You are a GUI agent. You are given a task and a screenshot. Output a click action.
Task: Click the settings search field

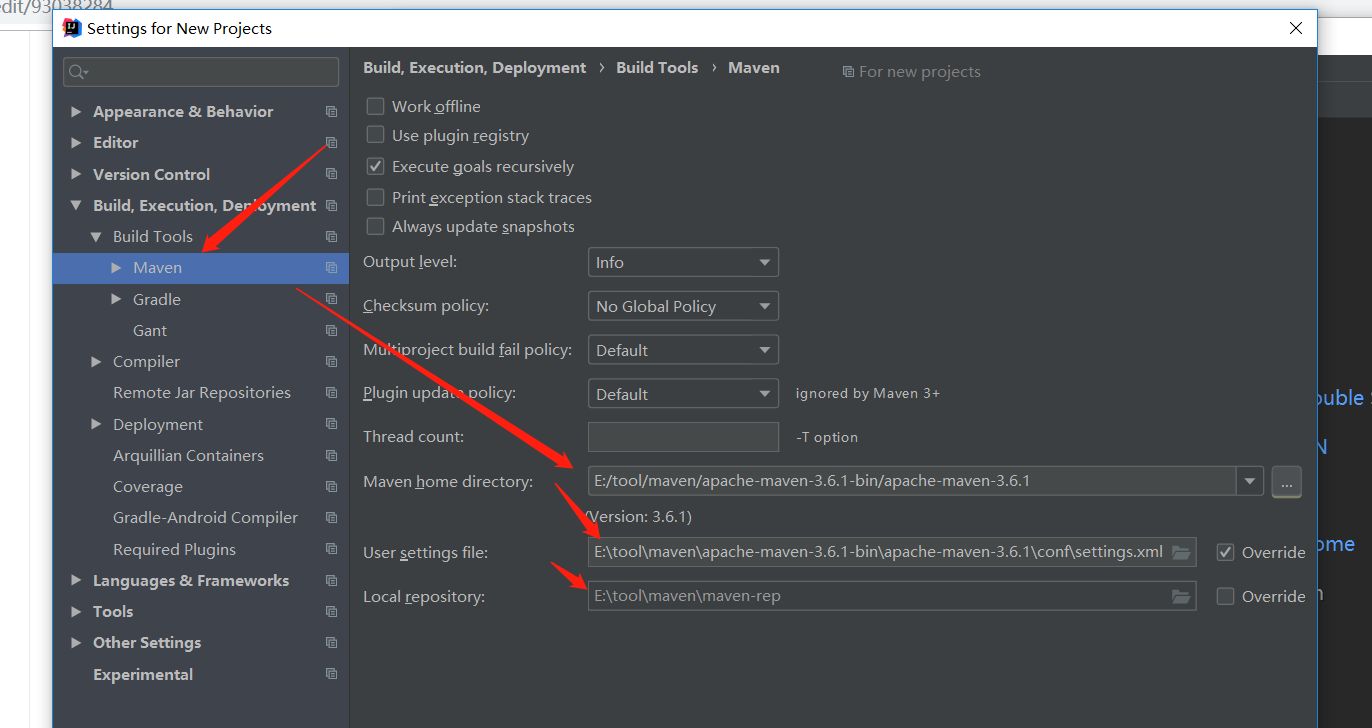(201, 72)
